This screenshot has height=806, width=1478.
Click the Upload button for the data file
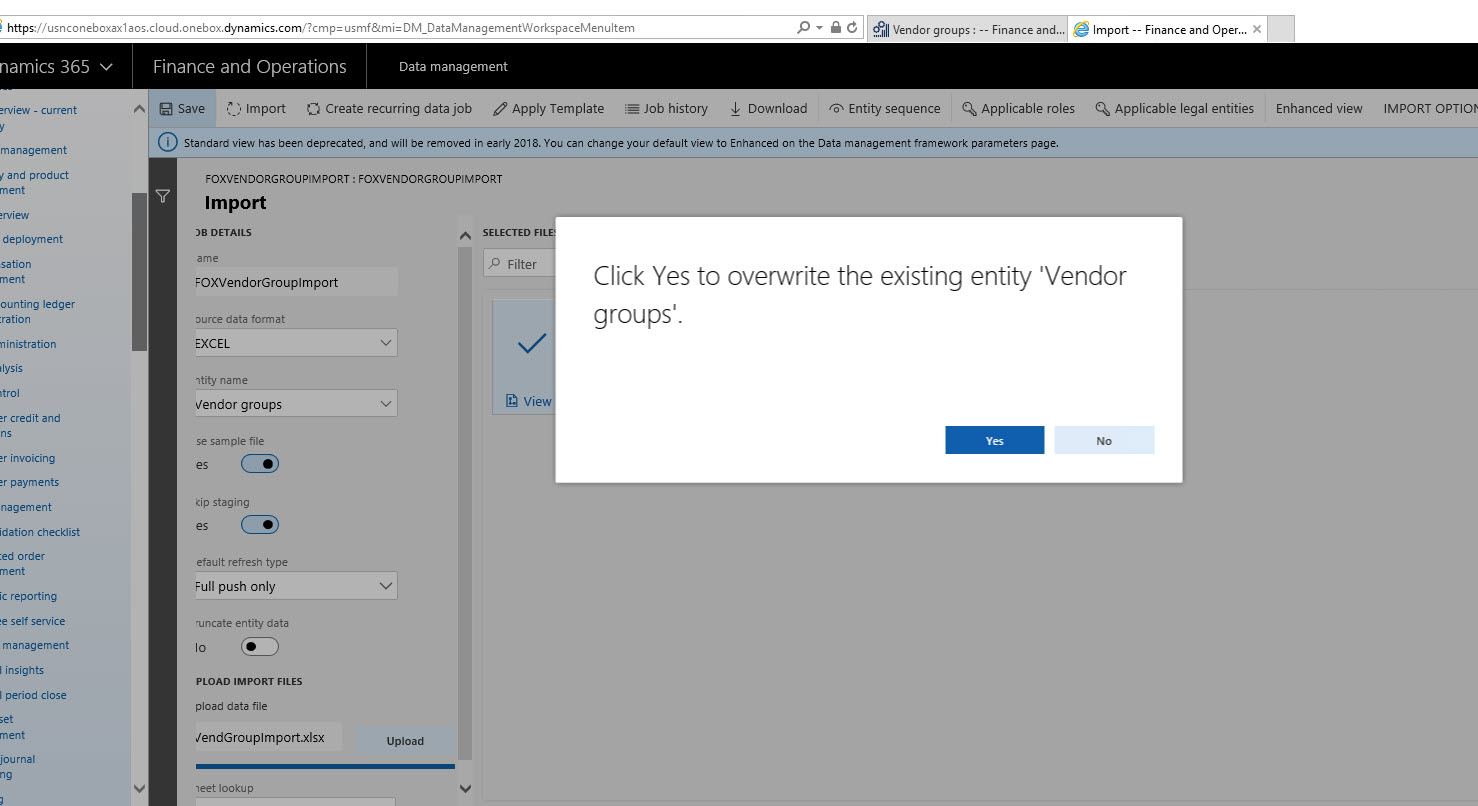405,741
